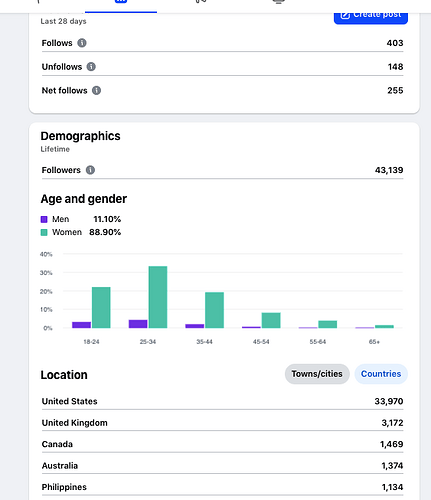Click the Philippines location row
This screenshot has width=431, height=500.
222,487
